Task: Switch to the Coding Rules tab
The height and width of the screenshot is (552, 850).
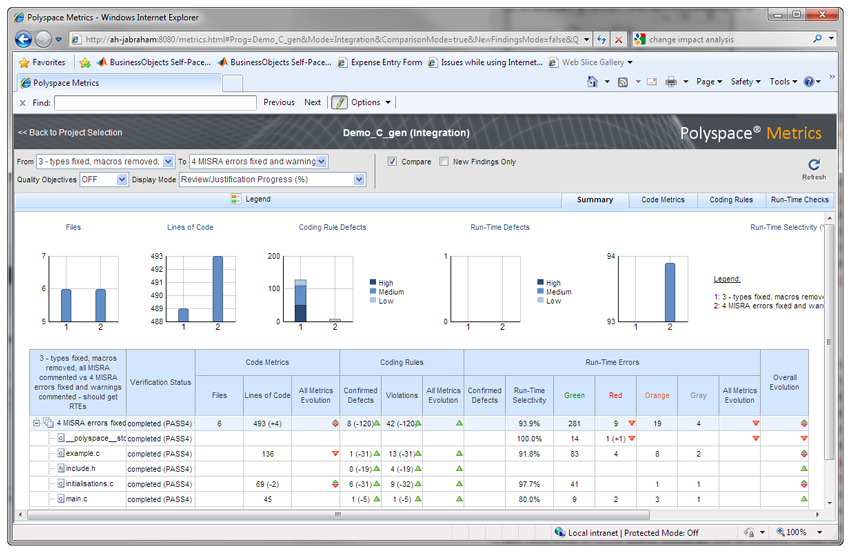Action: (731, 199)
